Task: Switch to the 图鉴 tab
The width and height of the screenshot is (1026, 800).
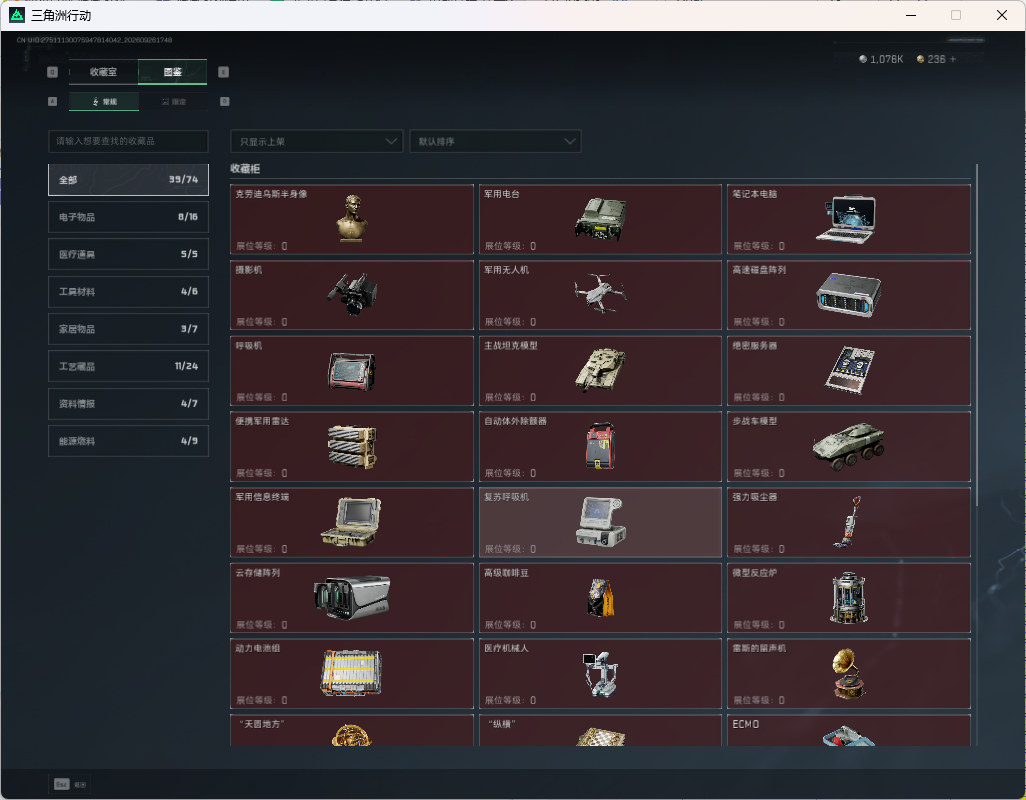Action: pos(173,72)
